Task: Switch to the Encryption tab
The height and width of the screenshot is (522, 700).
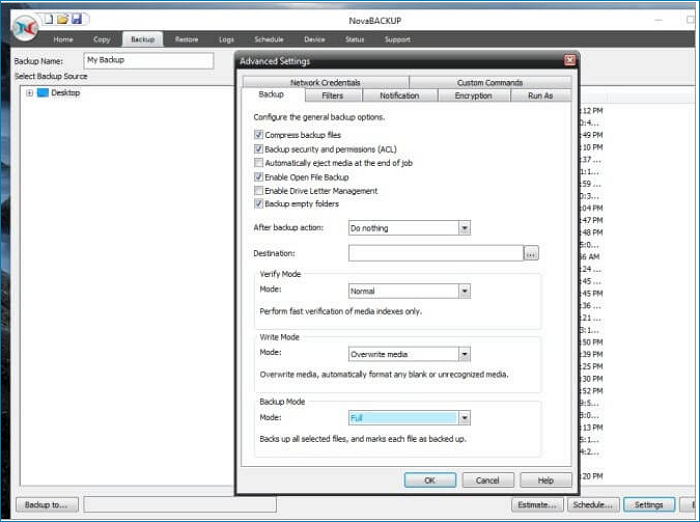Action: tap(473, 96)
